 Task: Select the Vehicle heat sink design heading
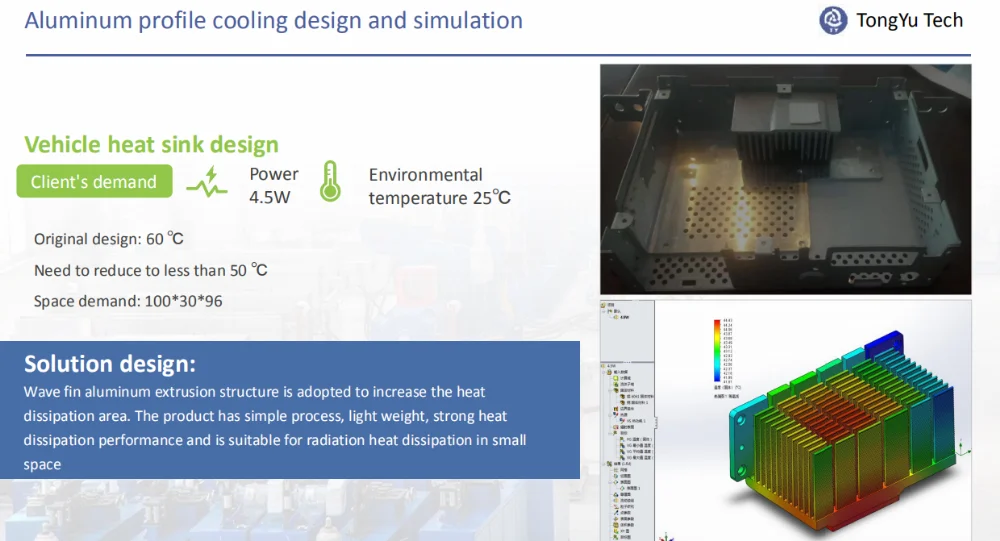click(x=151, y=145)
